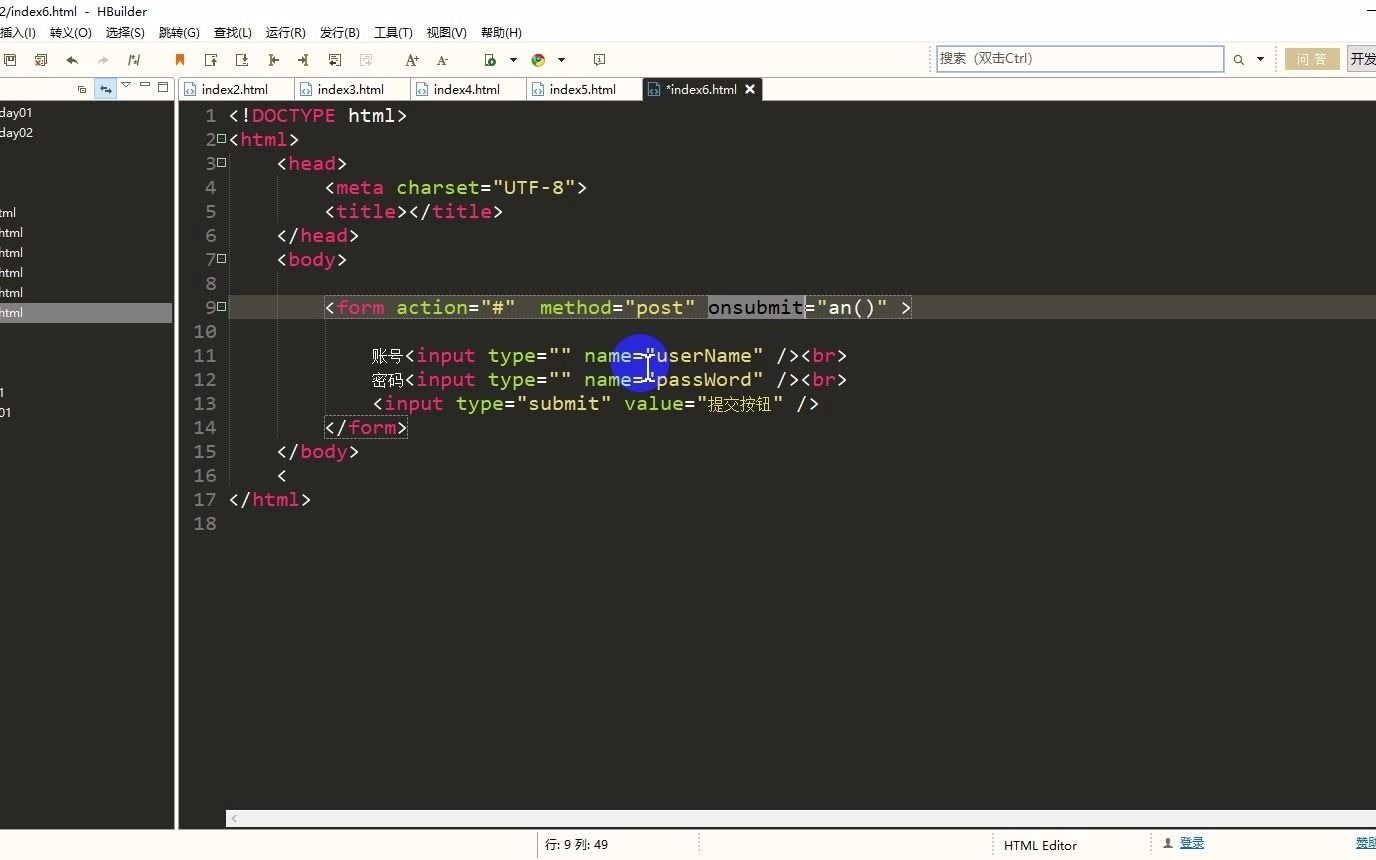
Task: Click the magnifier search icon
Action: 1239,60
